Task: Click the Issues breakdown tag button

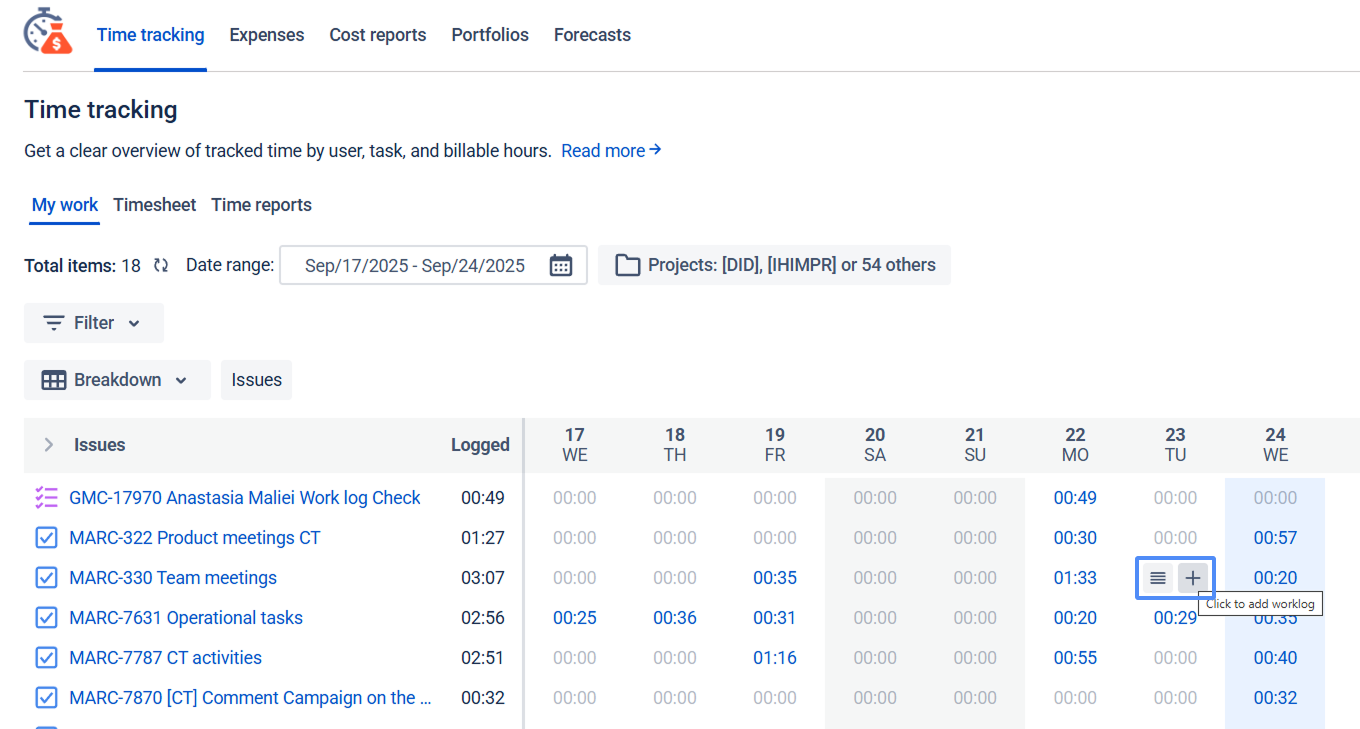Action: click(x=256, y=380)
